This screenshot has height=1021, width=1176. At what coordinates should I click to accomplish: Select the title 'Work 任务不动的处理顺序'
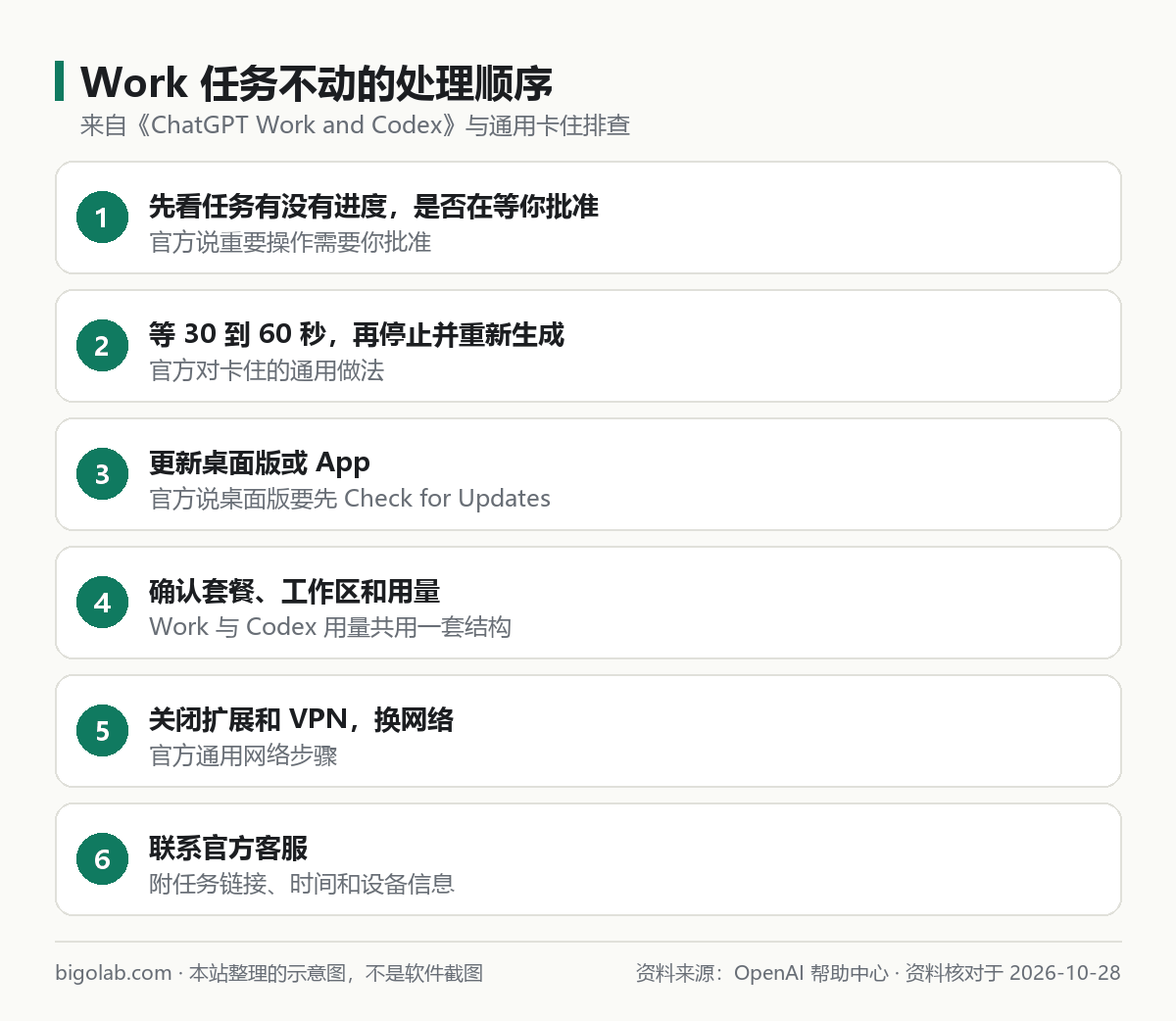click(x=317, y=83)
